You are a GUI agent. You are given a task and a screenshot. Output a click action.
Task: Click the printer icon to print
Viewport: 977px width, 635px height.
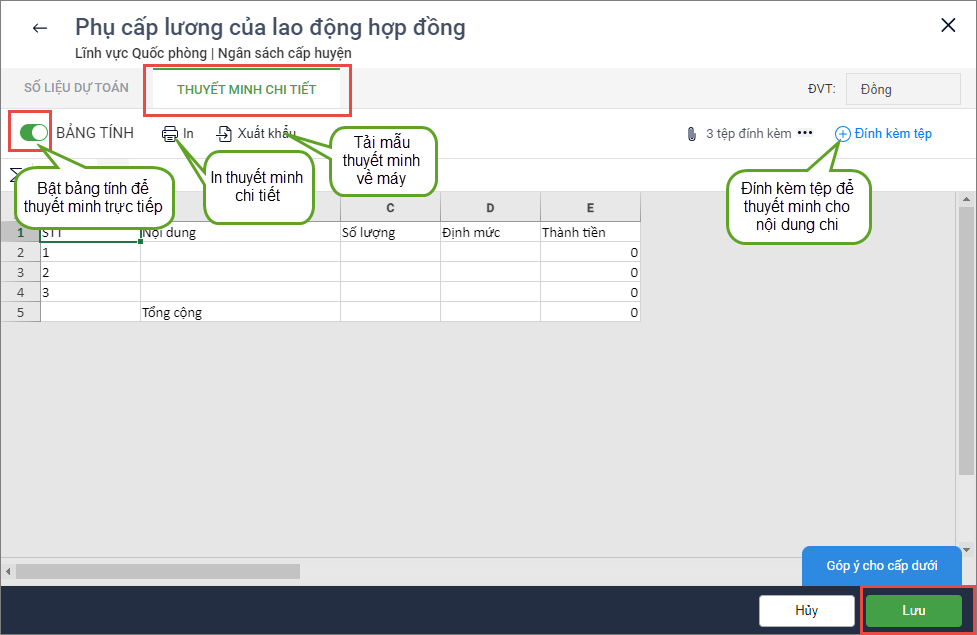click(170, 134)
